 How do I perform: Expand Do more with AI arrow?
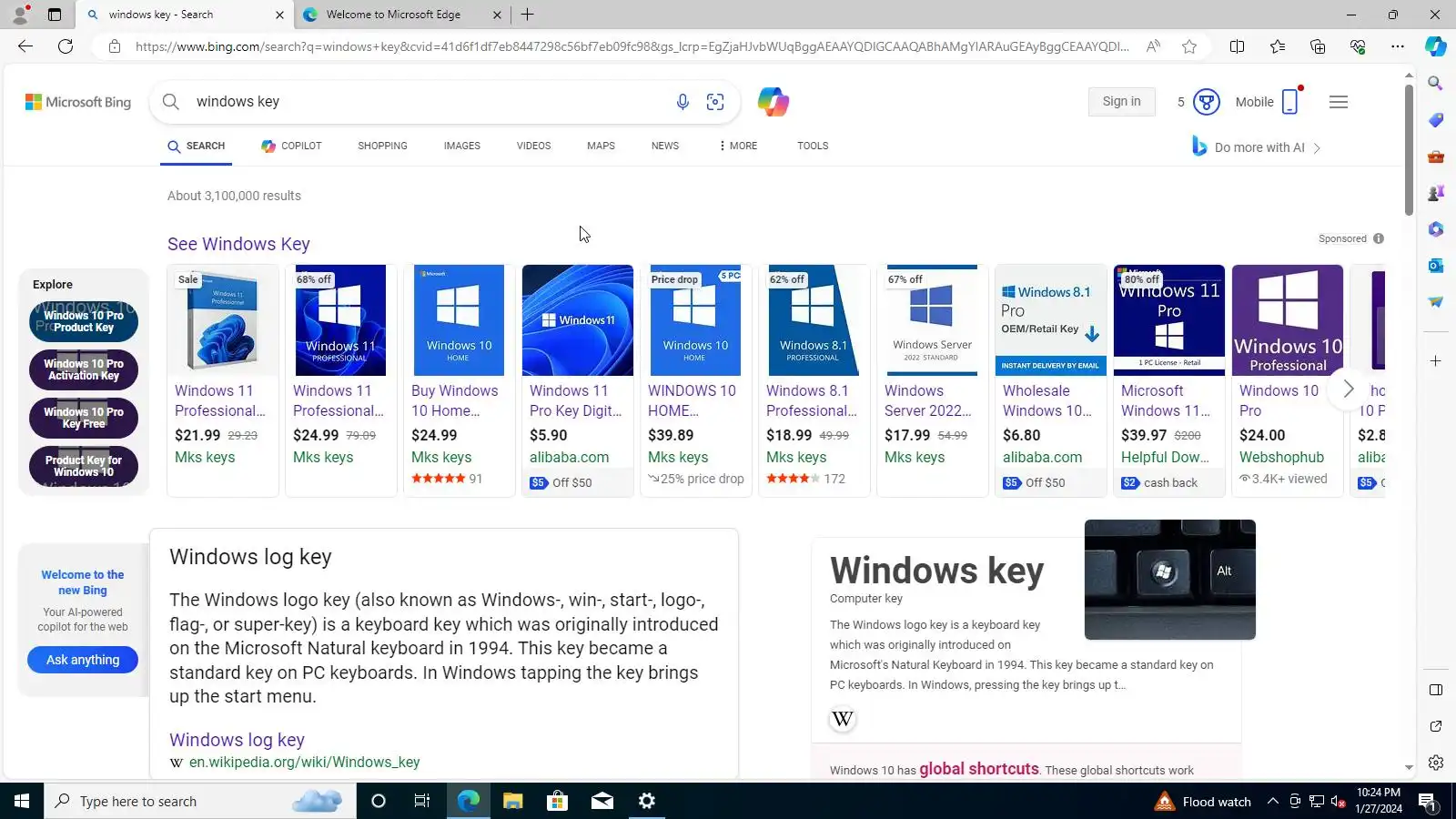coord(1317,147)
